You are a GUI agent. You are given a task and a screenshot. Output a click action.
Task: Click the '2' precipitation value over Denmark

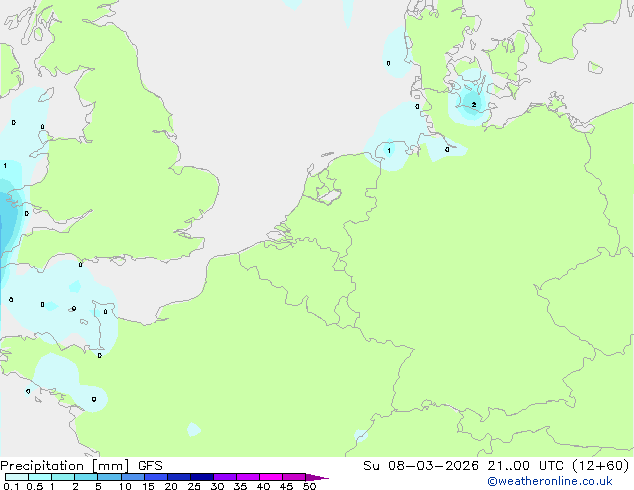pos(474,105)
